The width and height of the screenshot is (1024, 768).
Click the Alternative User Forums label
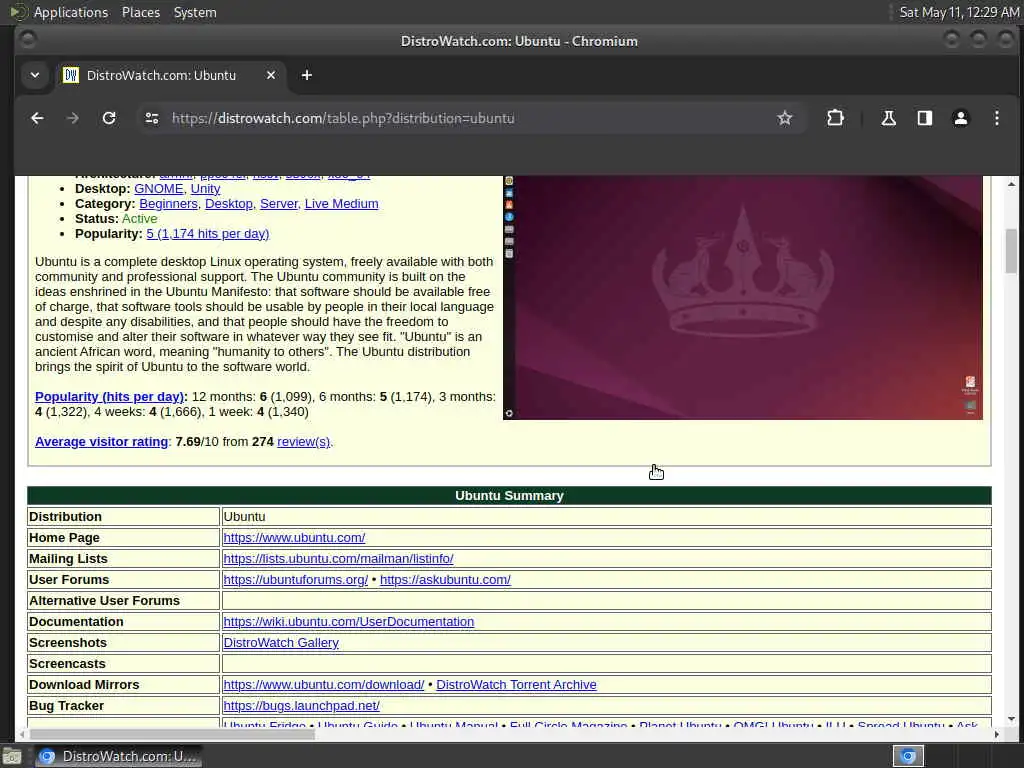[104, 601]
